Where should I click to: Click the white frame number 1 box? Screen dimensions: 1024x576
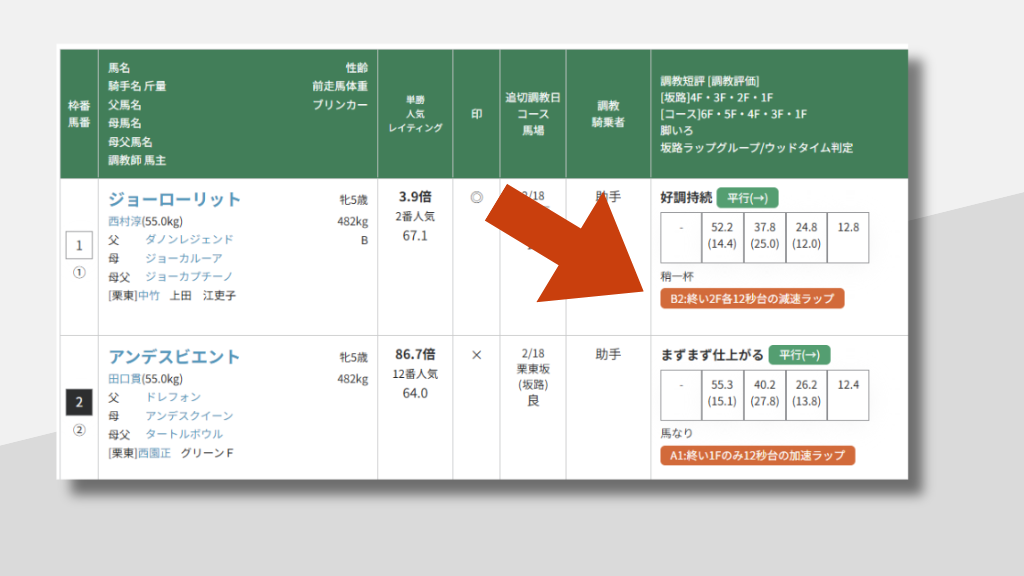[x=79, y=245]
